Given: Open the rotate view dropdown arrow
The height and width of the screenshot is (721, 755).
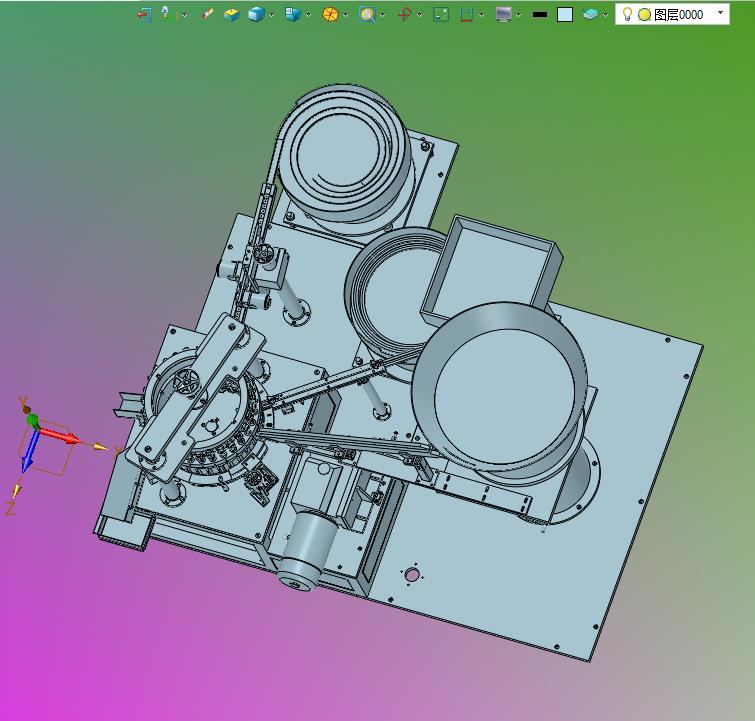Looking at the screenshot, I should click(420, 15).
